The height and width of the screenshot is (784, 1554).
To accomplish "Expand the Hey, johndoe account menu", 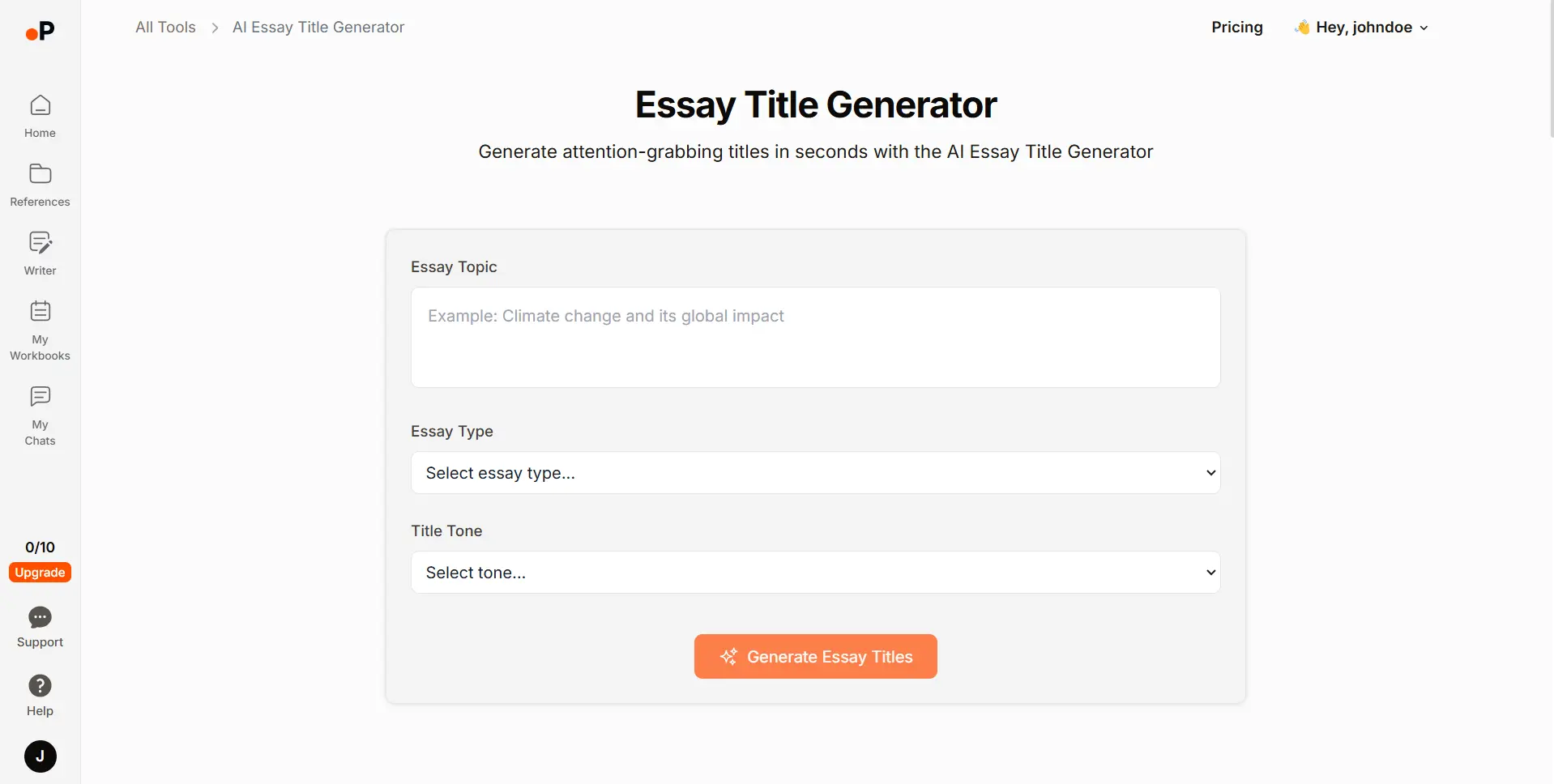I will (x=1361, y=27).
